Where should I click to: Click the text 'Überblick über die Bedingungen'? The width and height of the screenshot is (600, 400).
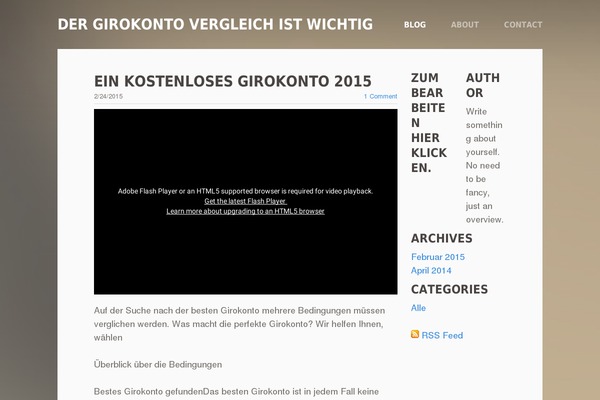pyautogui.click(x=158, y=364)
